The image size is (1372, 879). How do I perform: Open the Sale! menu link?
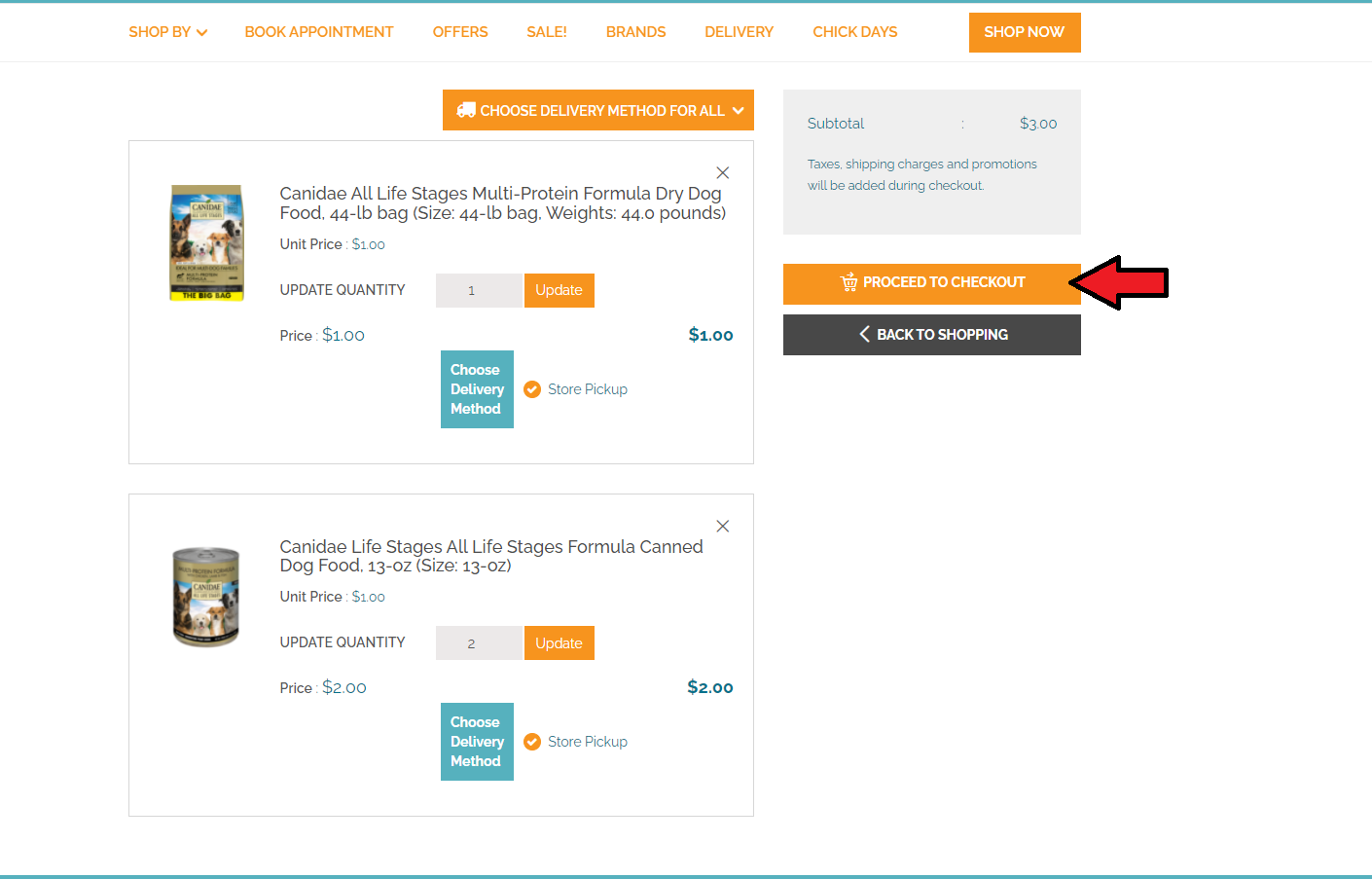(546, 32)
